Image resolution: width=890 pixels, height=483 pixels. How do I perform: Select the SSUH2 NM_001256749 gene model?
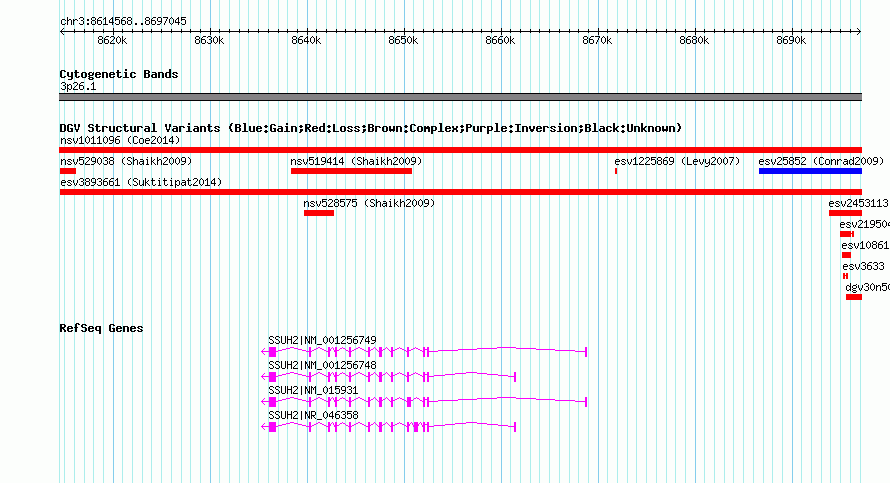pos(423,352)
